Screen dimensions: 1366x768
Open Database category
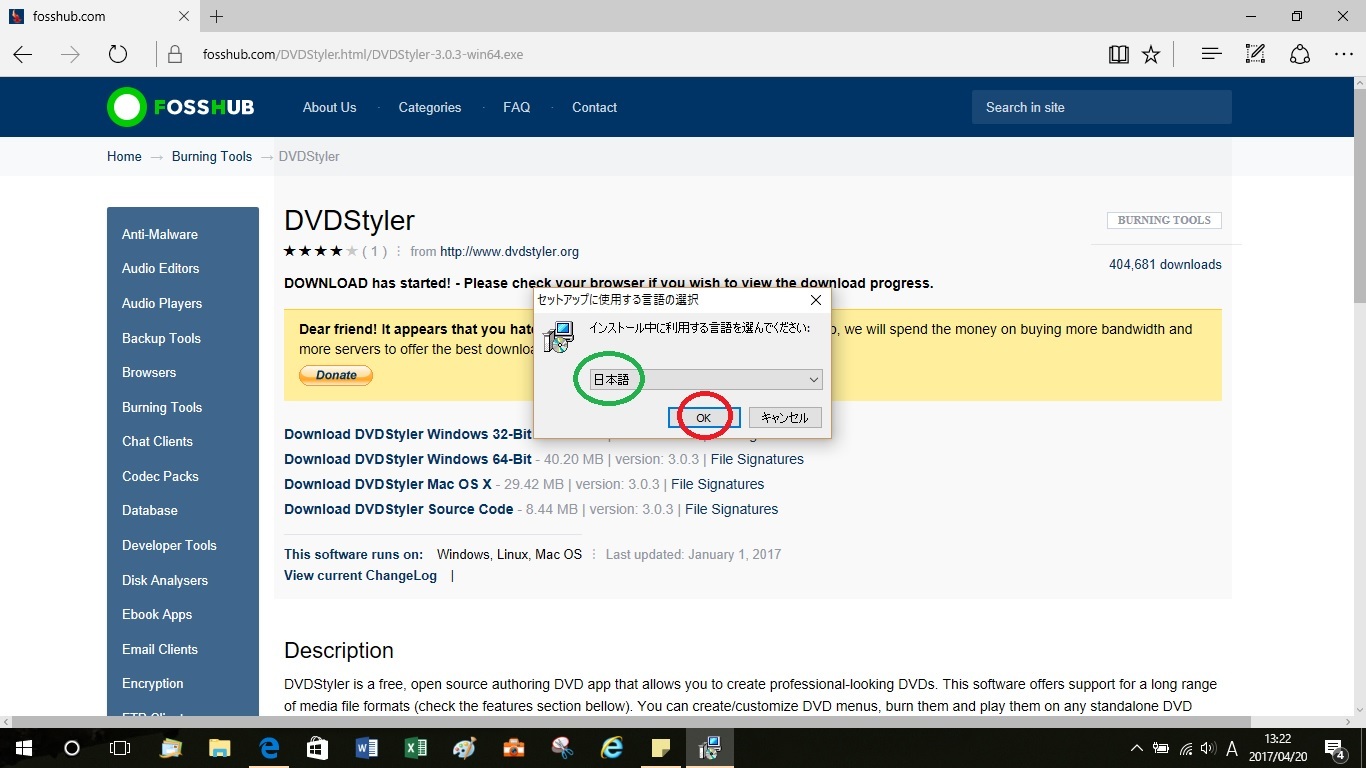coord(150,510)
